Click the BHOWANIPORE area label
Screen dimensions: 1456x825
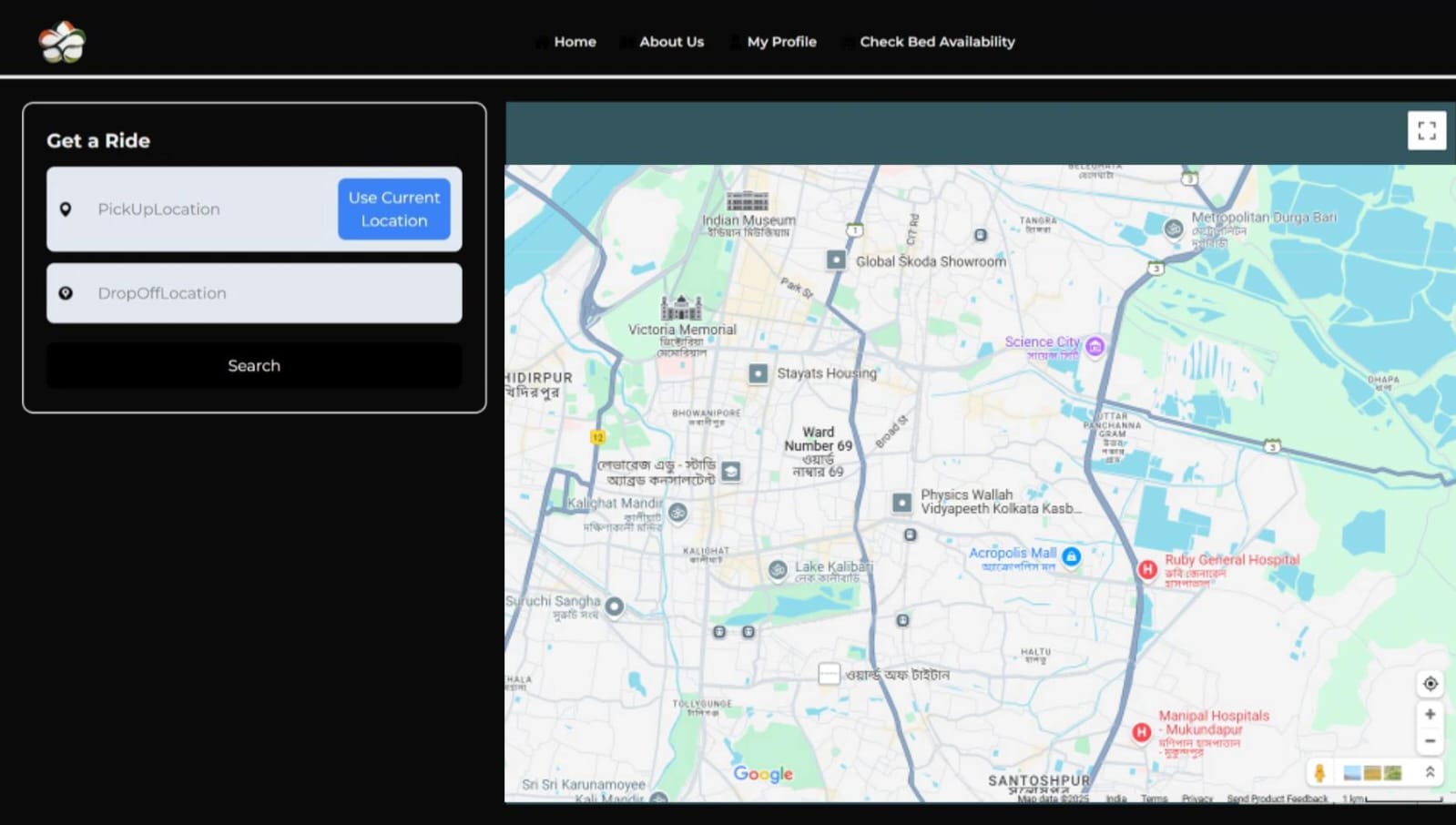click(707, 412)
